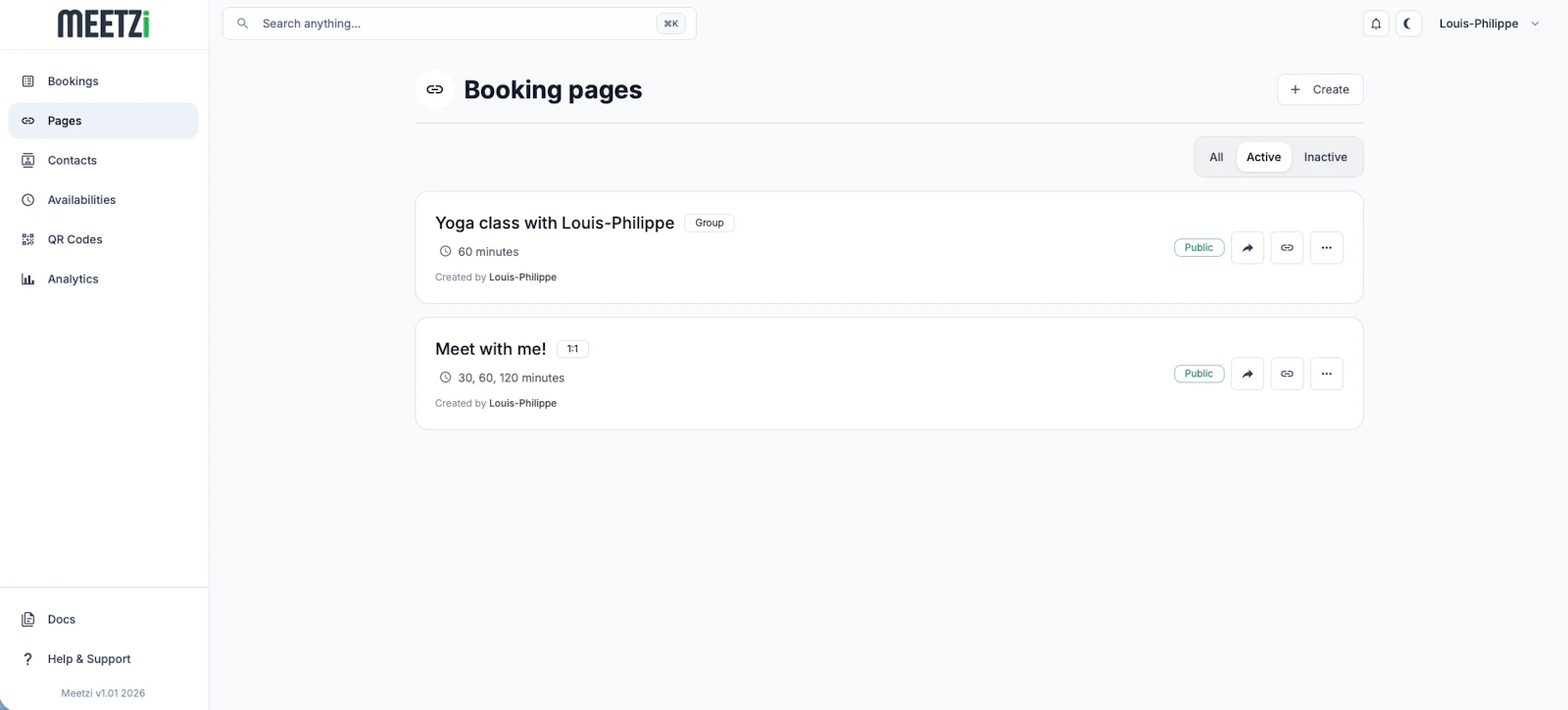Click the Contacts sidebar icon
Screen dimensions: 1568x710
click(x=28, y=160)
